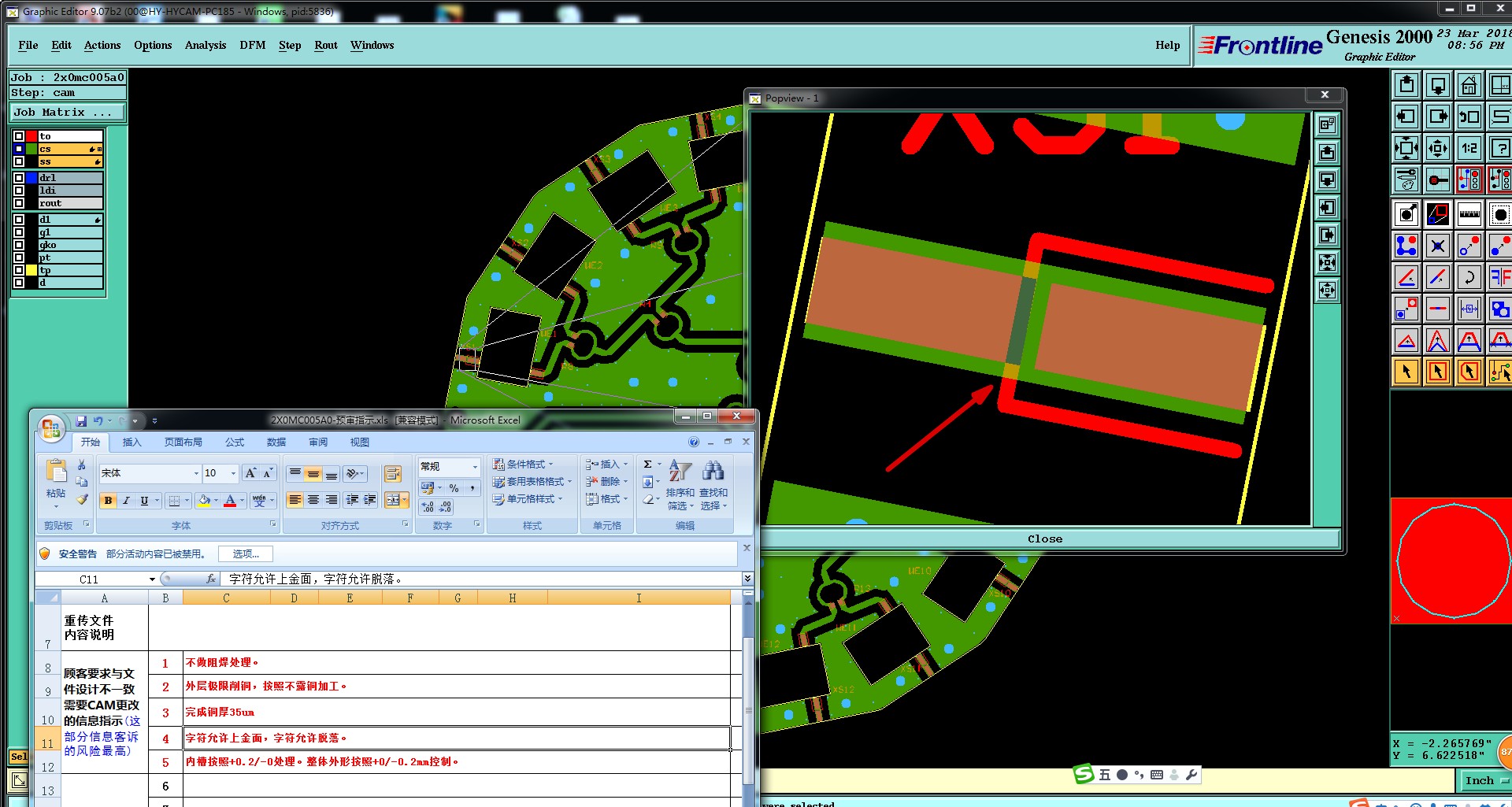Open the Name Box dropdown next to C11
Screen dimensions: 1512x807
[152, 579]
